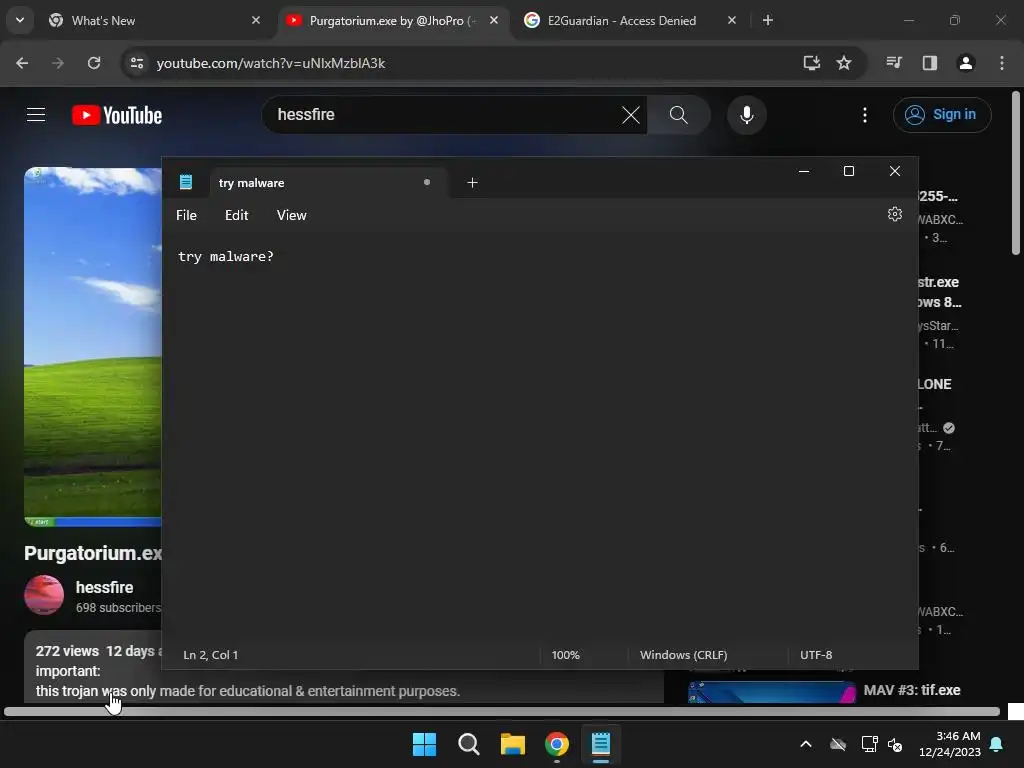Image resolution: width=1024 pixels, height=768 pixels.
Task: Click the MAV #3 video thumbnail
Action: [x=772, y=692]
